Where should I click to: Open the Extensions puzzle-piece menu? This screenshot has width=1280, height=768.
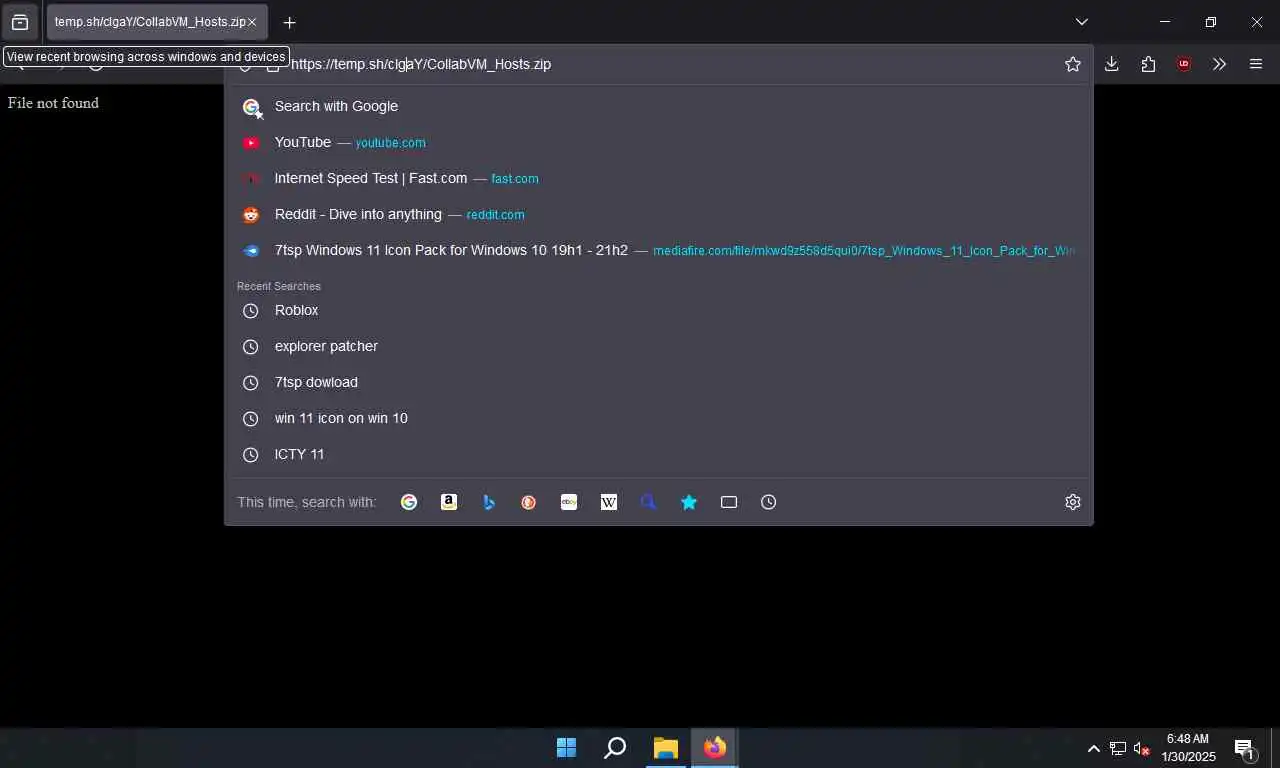tap(1148, 64)
